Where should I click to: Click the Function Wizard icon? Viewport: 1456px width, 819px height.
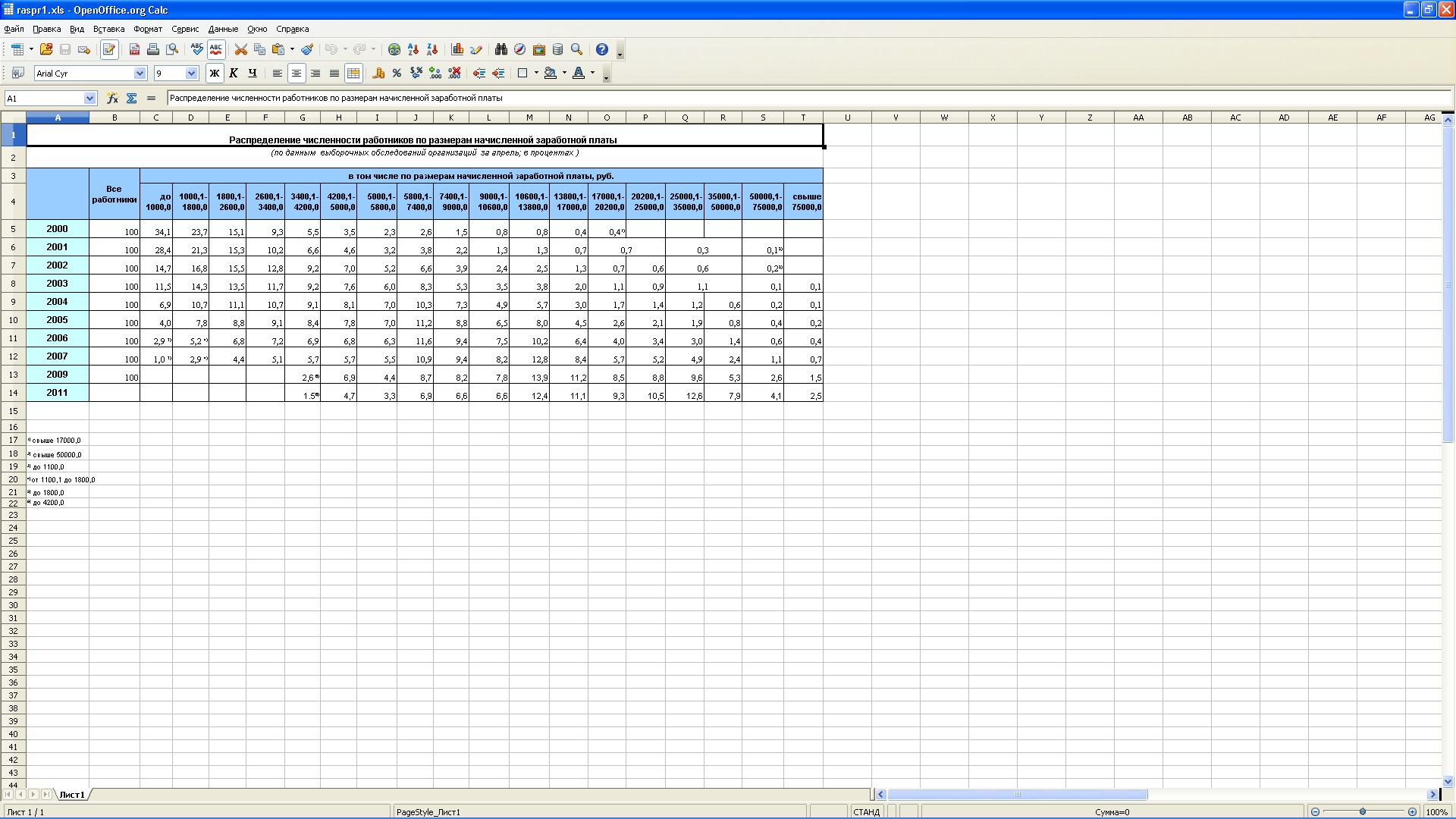112,98
